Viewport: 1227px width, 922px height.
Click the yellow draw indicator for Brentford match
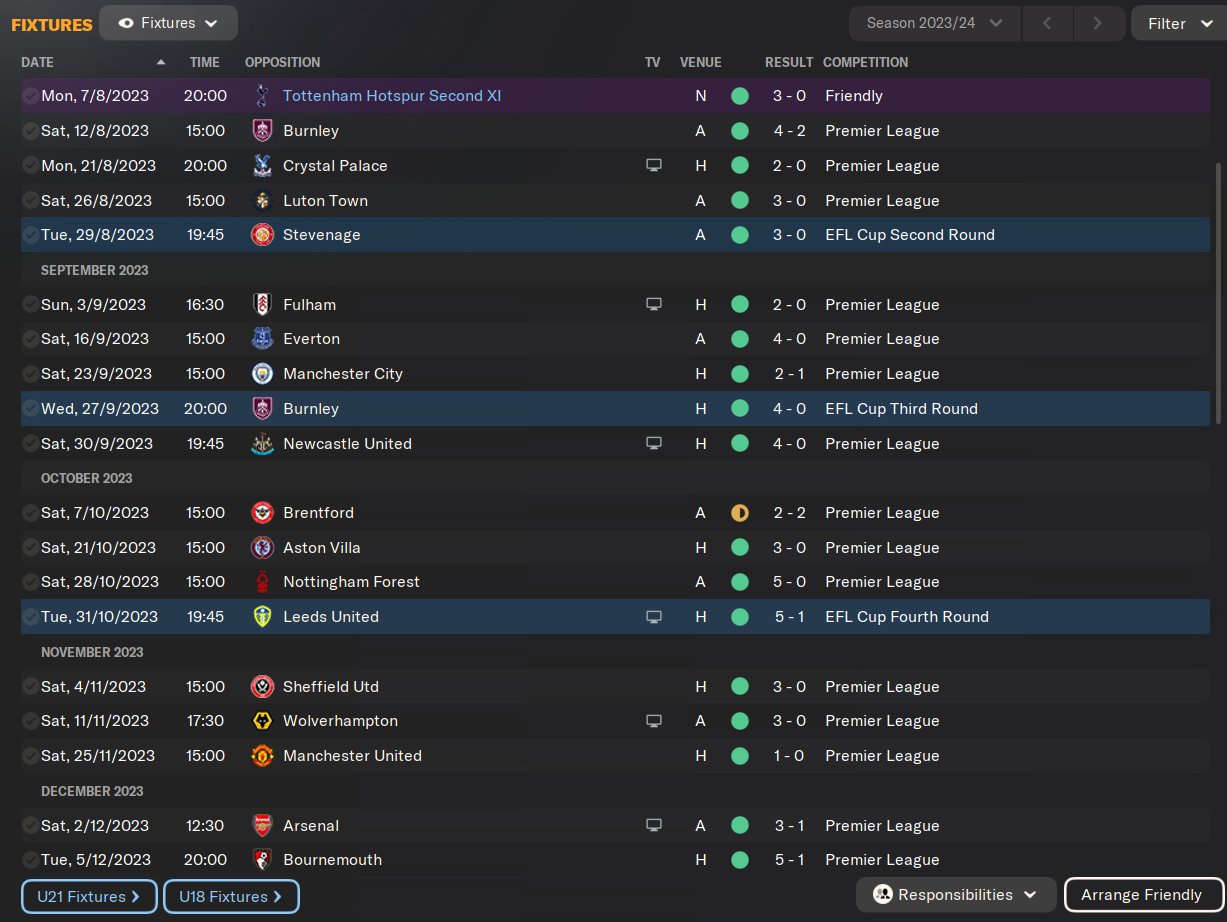[739, 513]
